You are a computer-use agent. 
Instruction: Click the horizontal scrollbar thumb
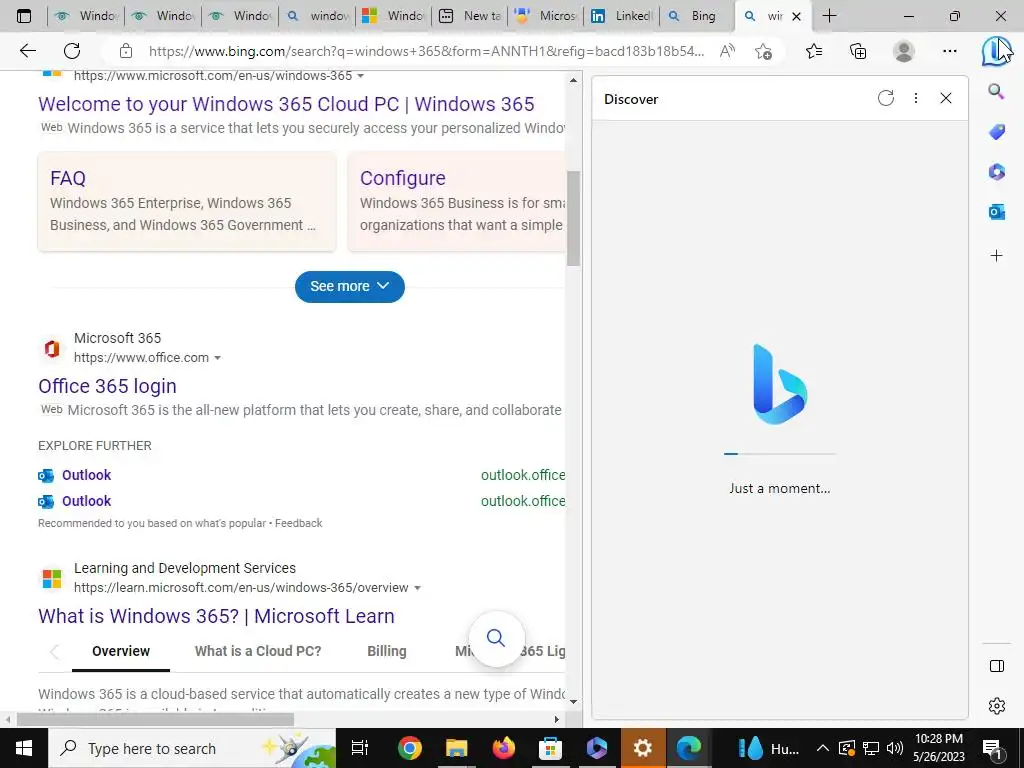click(155, 720)
